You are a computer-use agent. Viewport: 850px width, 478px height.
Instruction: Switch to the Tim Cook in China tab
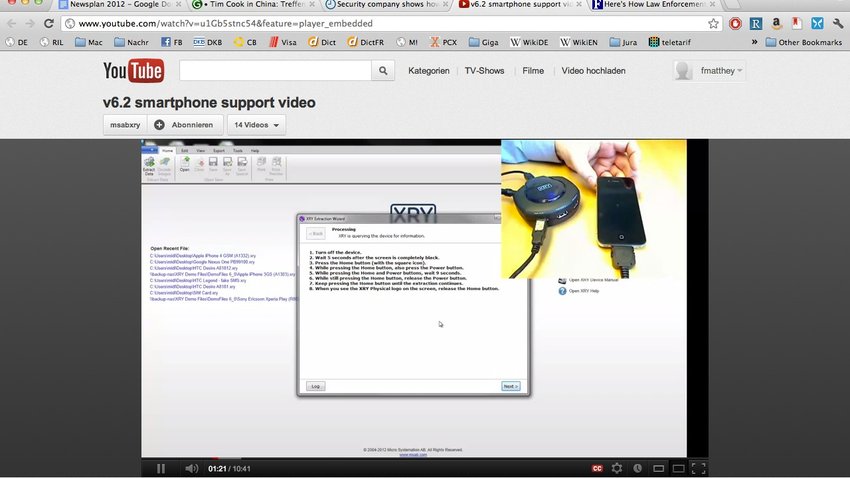(254, 5)
